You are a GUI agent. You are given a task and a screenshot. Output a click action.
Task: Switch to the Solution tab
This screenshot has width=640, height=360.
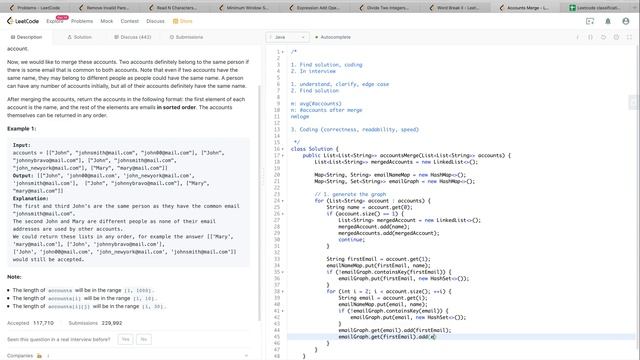point(80,37)
